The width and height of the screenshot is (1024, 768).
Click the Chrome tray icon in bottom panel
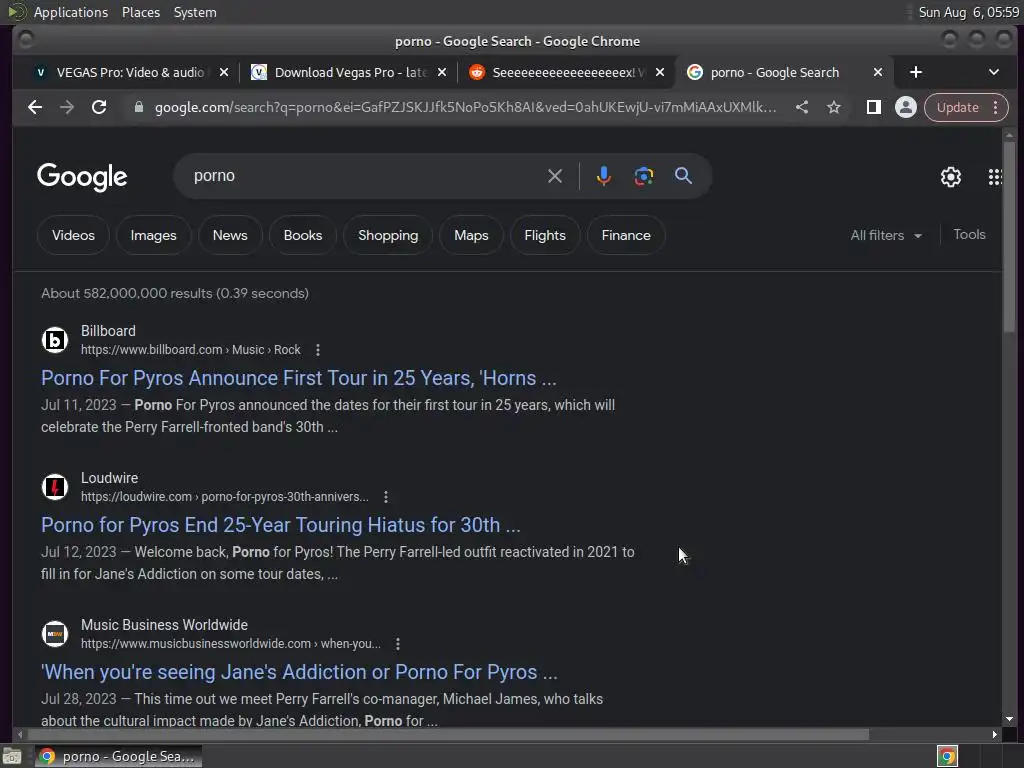[947, 756]
